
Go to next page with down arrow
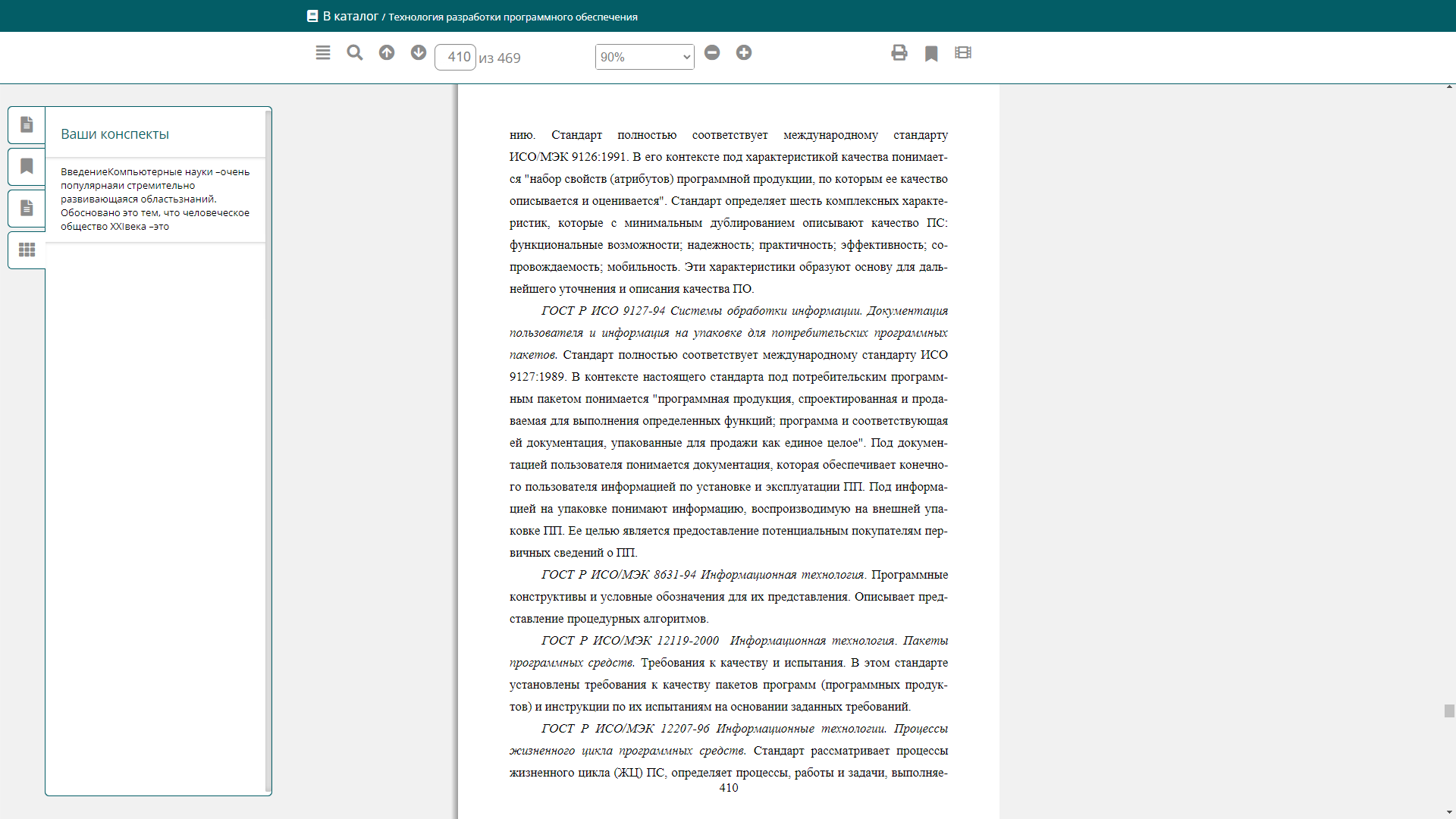tap(419, 52)
